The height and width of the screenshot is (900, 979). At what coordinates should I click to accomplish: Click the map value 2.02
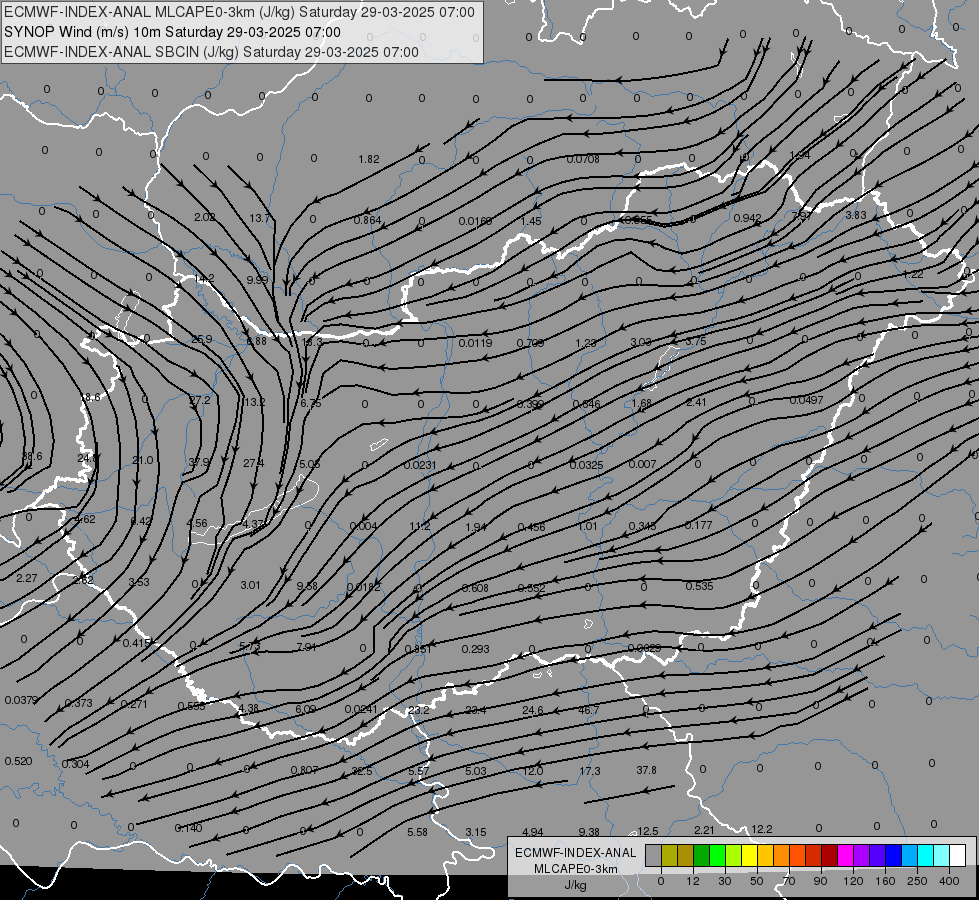click(205, 217)
